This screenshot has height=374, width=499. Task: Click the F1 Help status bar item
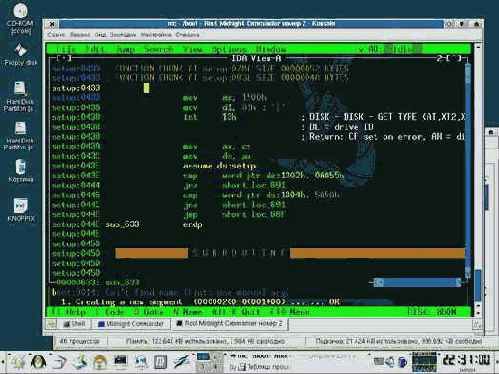click(x=70, y=312)
